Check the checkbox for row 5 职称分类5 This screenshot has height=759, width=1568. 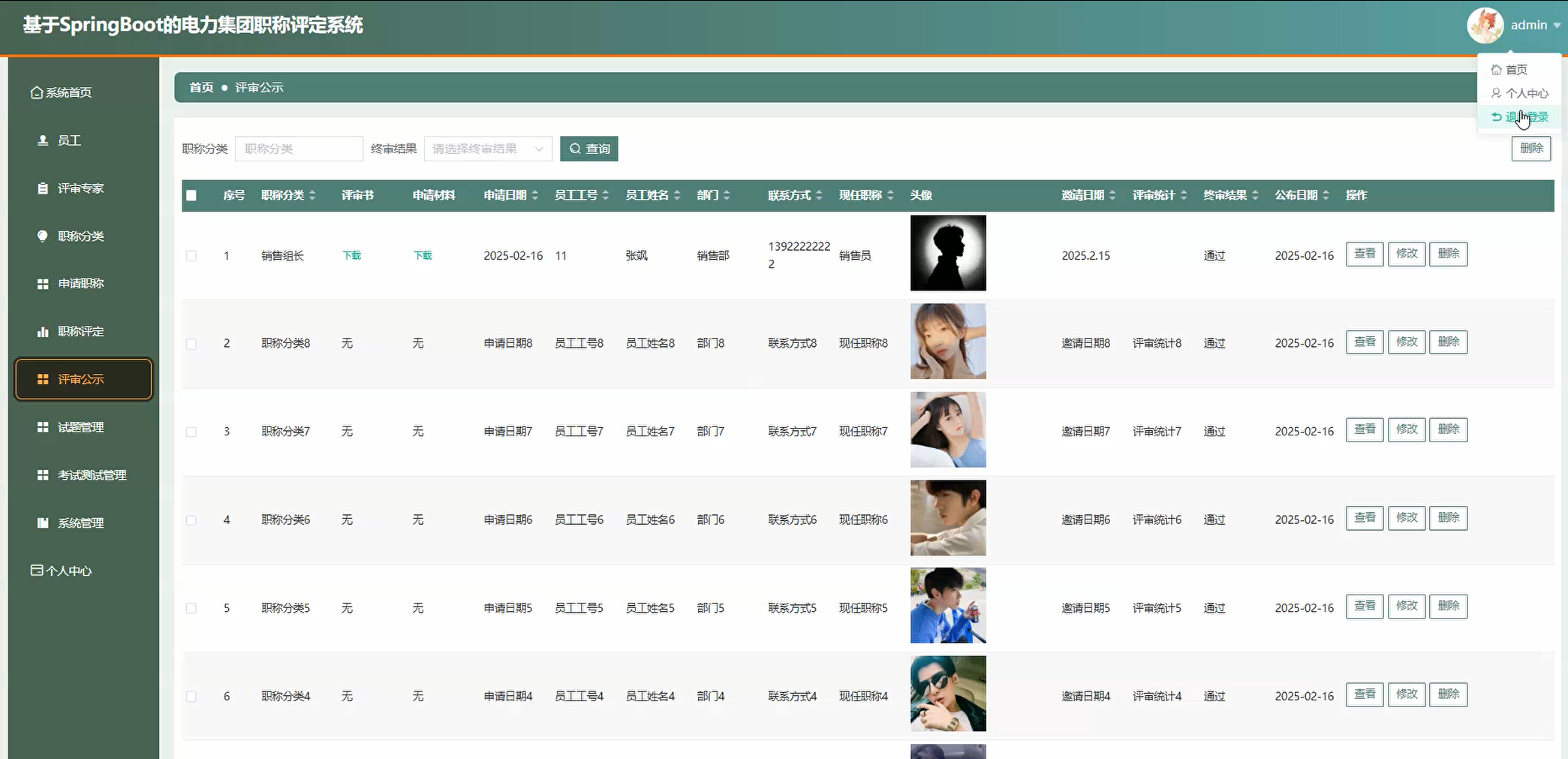coord(191,608)
